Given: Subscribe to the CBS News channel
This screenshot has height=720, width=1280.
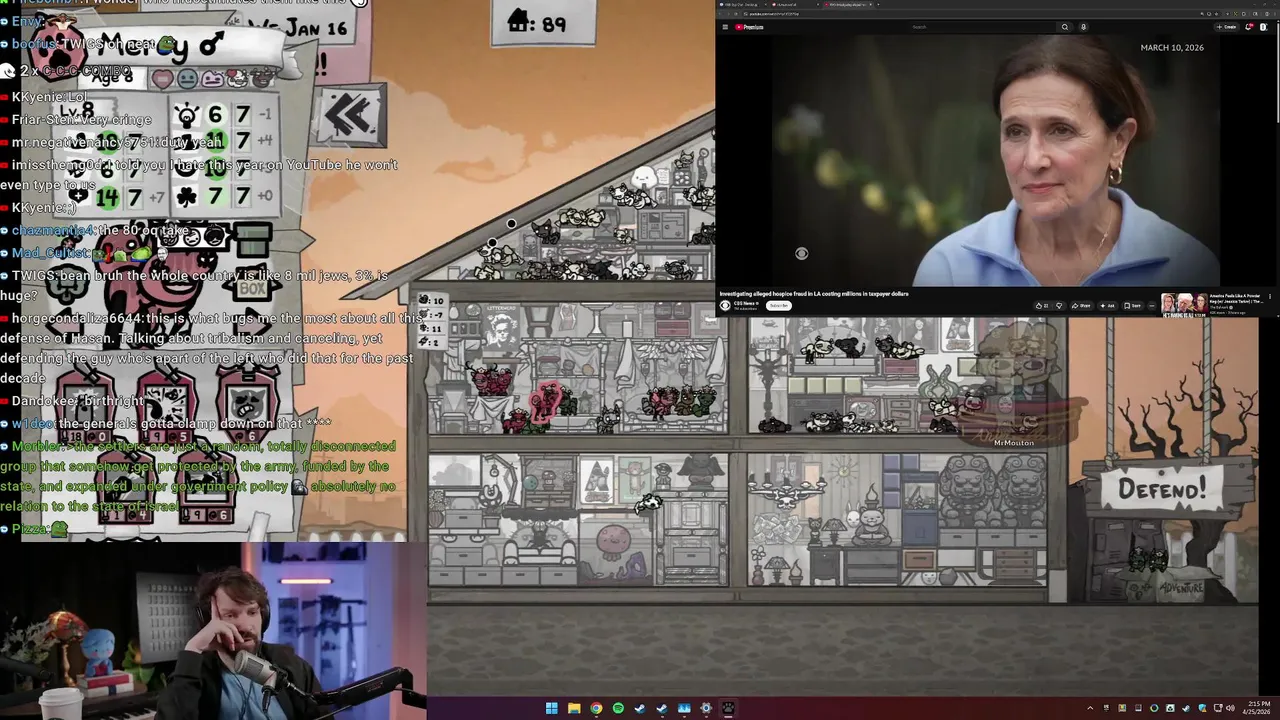Looking at the screenshot, I should [779, 306].
